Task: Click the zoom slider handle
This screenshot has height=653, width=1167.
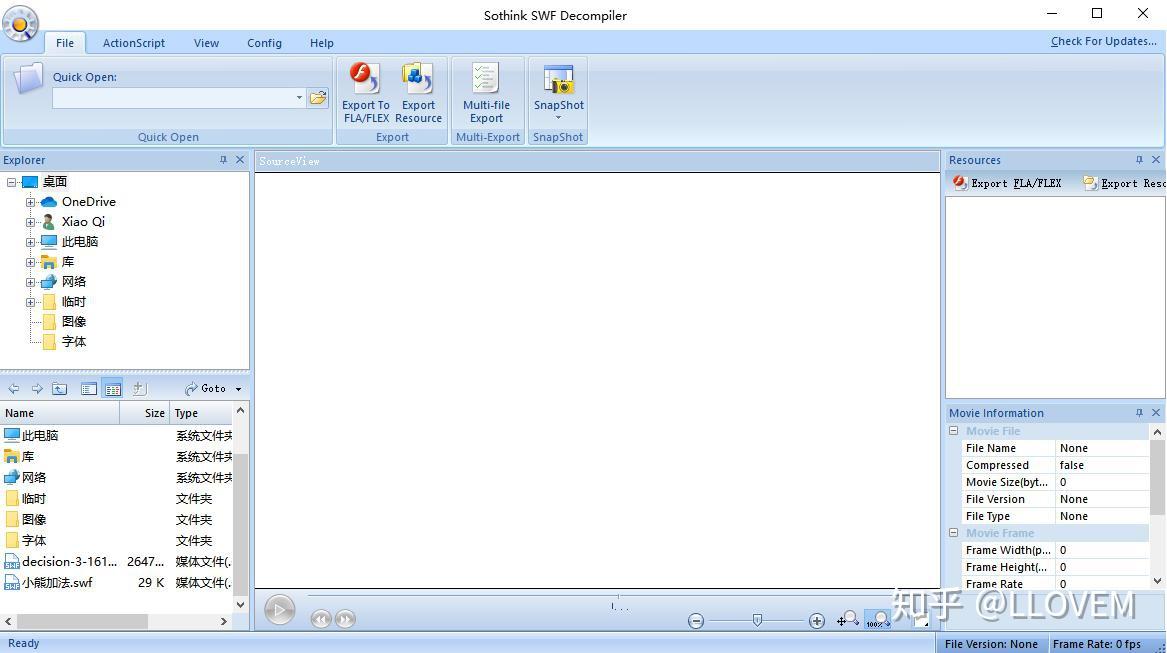Action: pyautogui.click(x=757, y=620)
